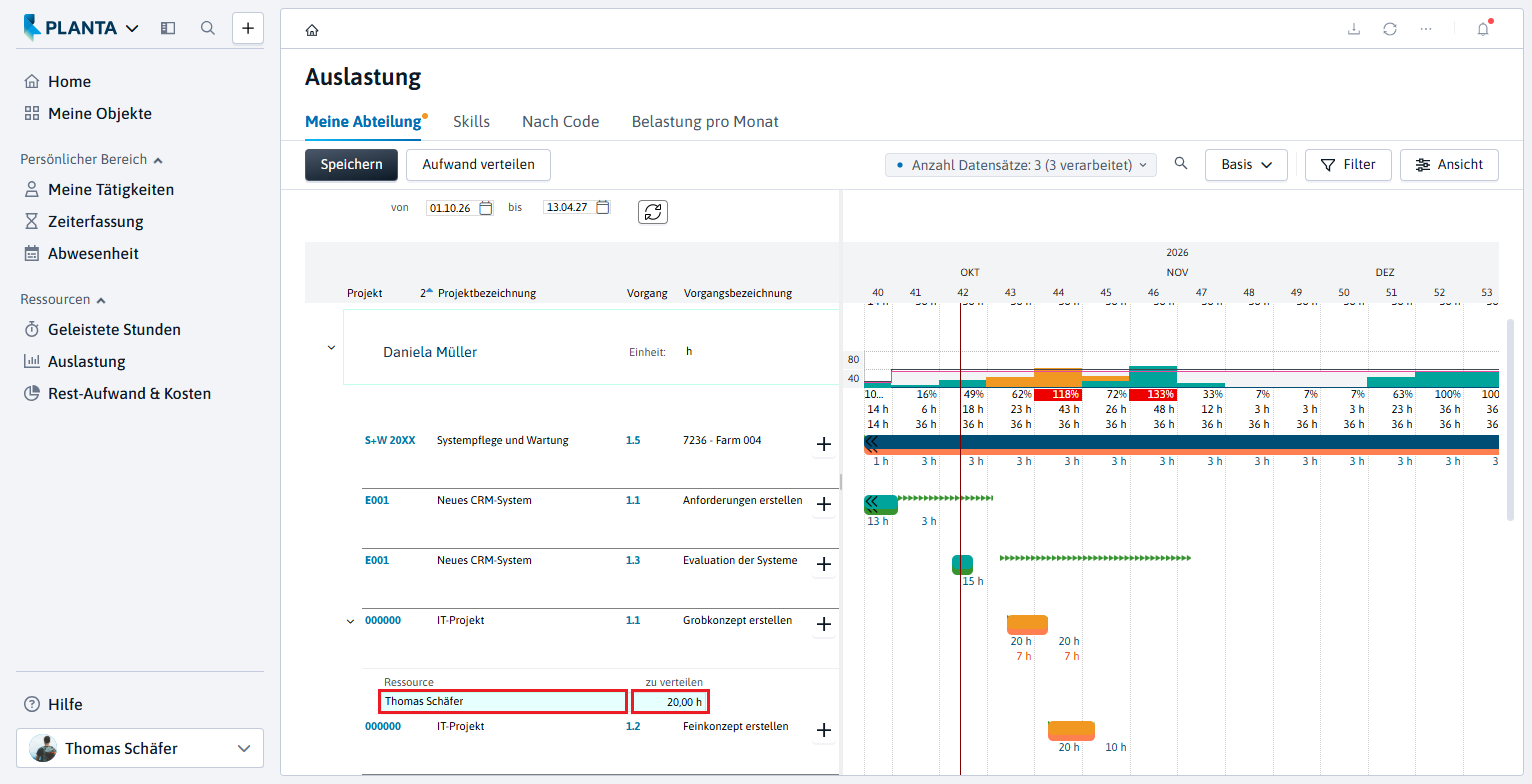Open calendar picker for the 'von' date

486,208
